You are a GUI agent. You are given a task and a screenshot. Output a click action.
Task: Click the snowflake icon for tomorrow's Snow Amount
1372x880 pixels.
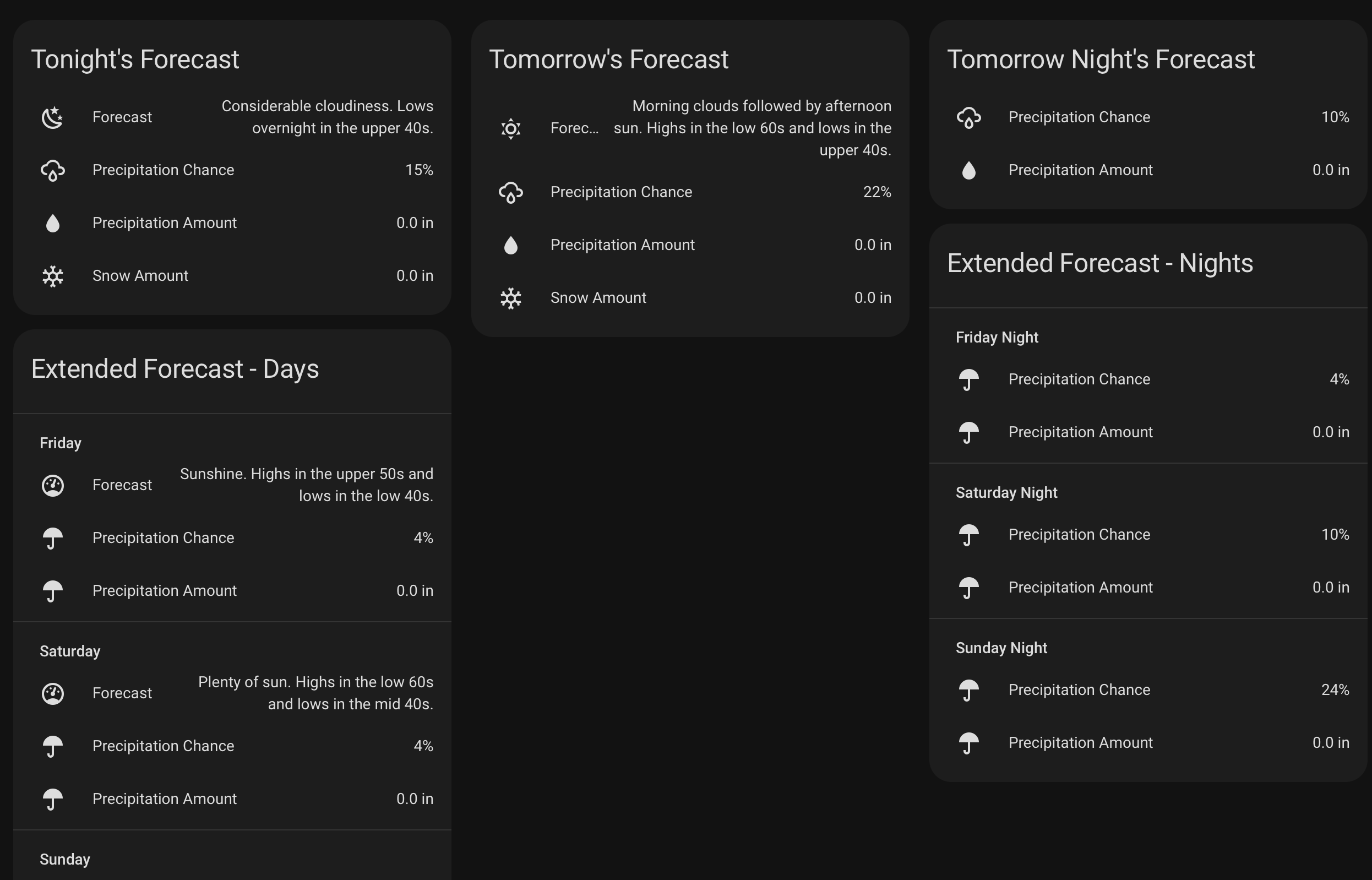(x=510, y=298)
